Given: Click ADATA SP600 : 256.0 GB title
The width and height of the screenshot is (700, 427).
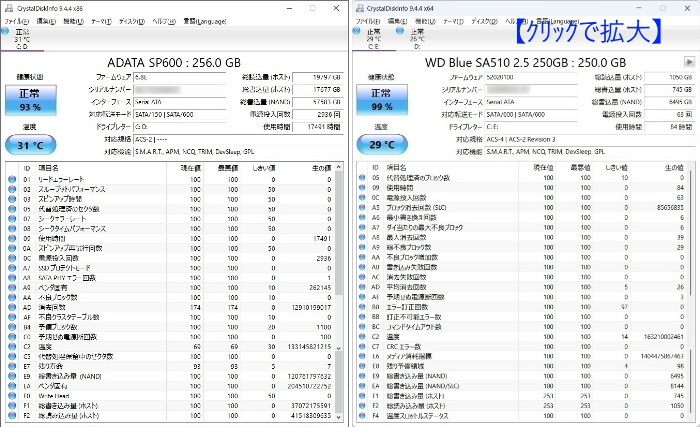Looking at the screenshot, I should (x=174, y=63).
